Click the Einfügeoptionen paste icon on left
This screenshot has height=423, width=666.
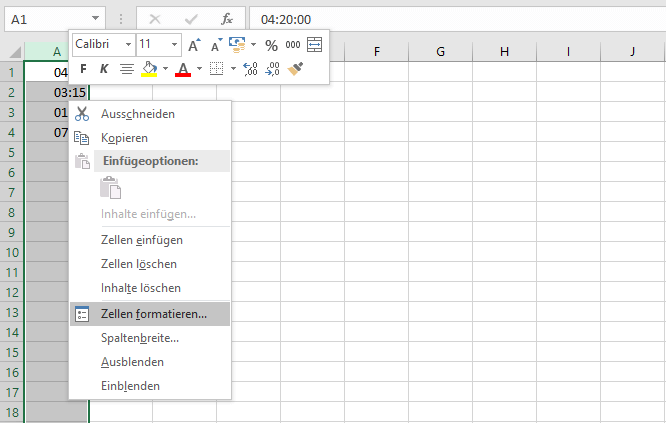[82, 161]
